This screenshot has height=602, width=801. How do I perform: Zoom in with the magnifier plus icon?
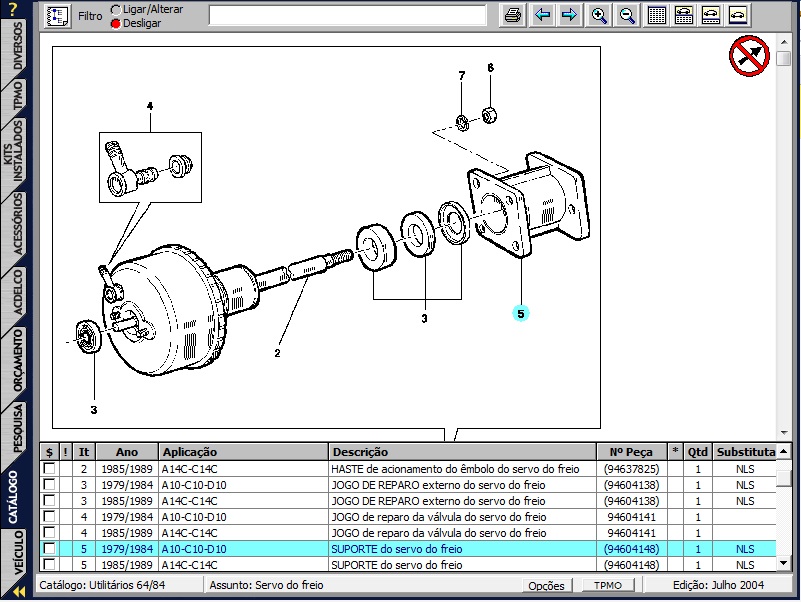tap(599, 15)
